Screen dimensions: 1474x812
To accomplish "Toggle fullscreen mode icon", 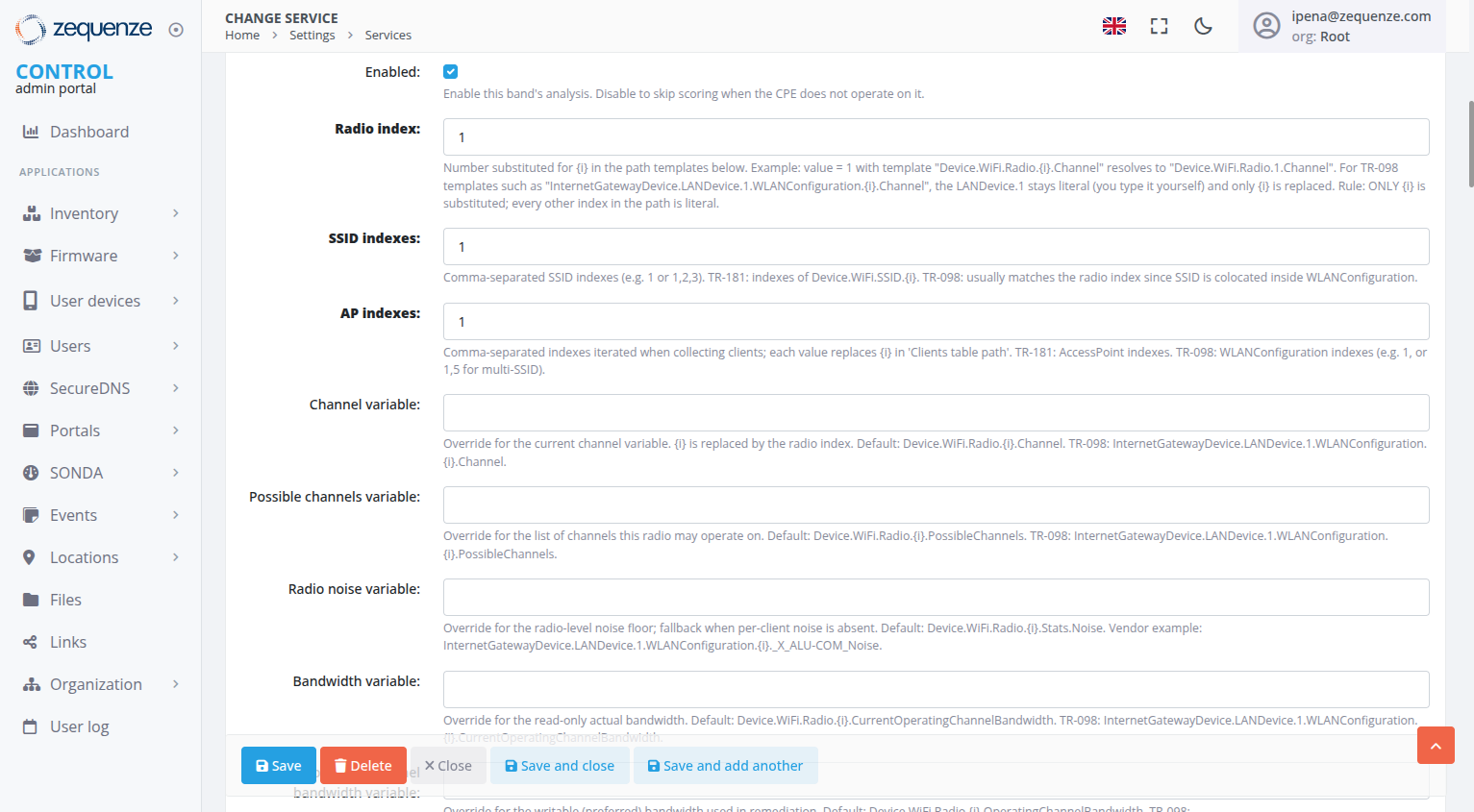I will [x=1159, y=26].
